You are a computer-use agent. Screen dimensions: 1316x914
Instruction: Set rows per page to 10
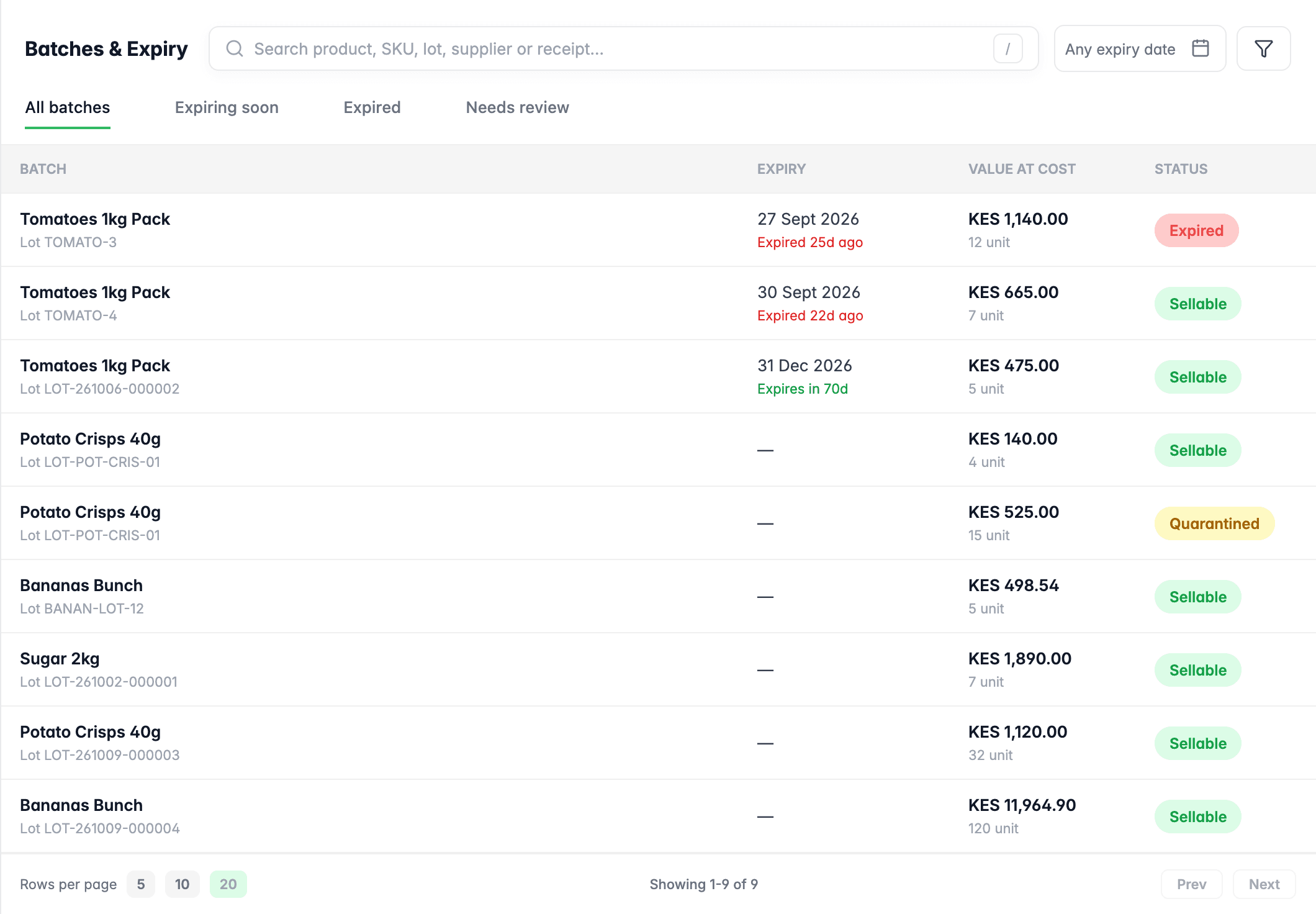click(182, 884)
